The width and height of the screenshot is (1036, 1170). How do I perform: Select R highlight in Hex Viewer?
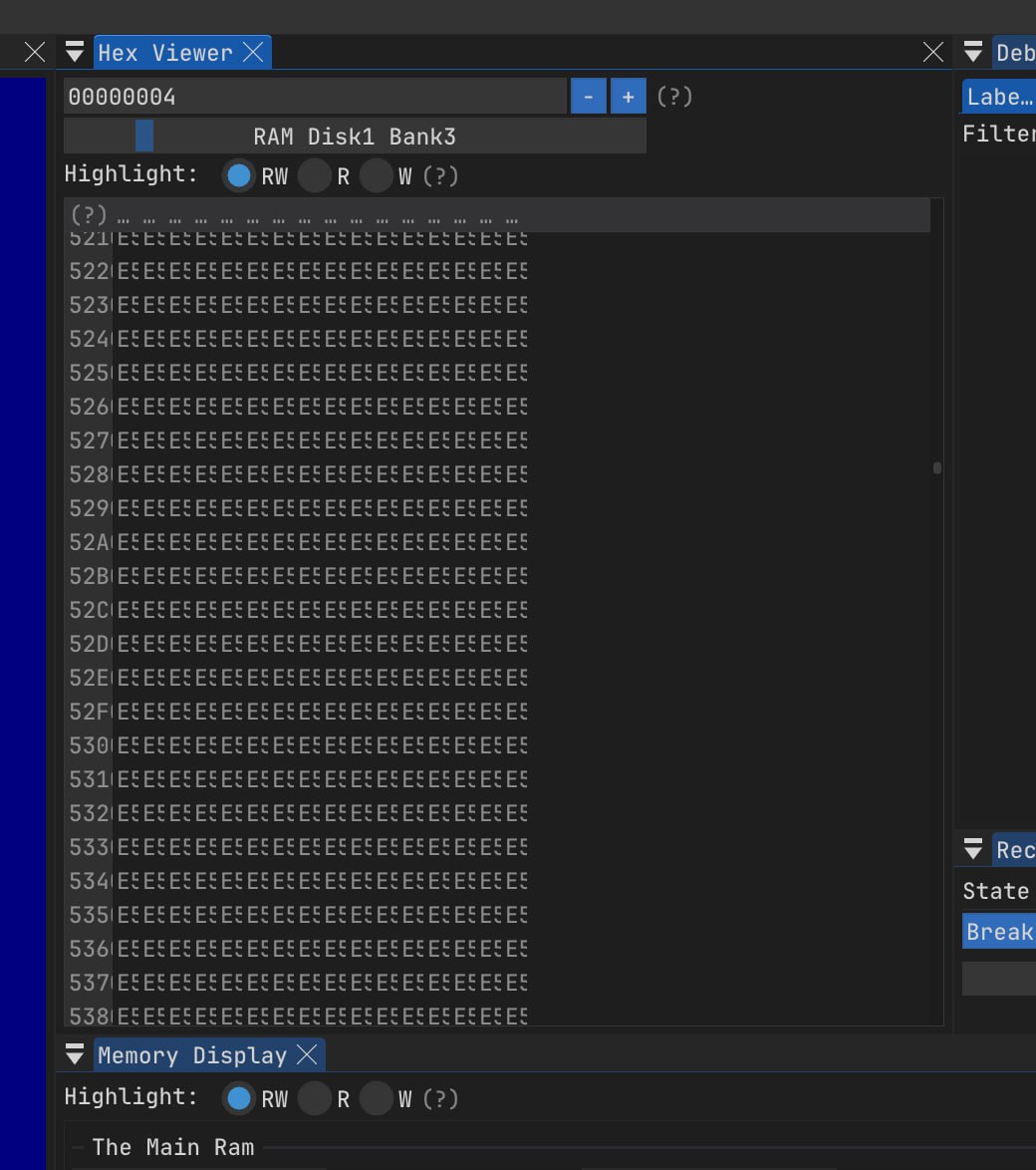tap(315, 176)
